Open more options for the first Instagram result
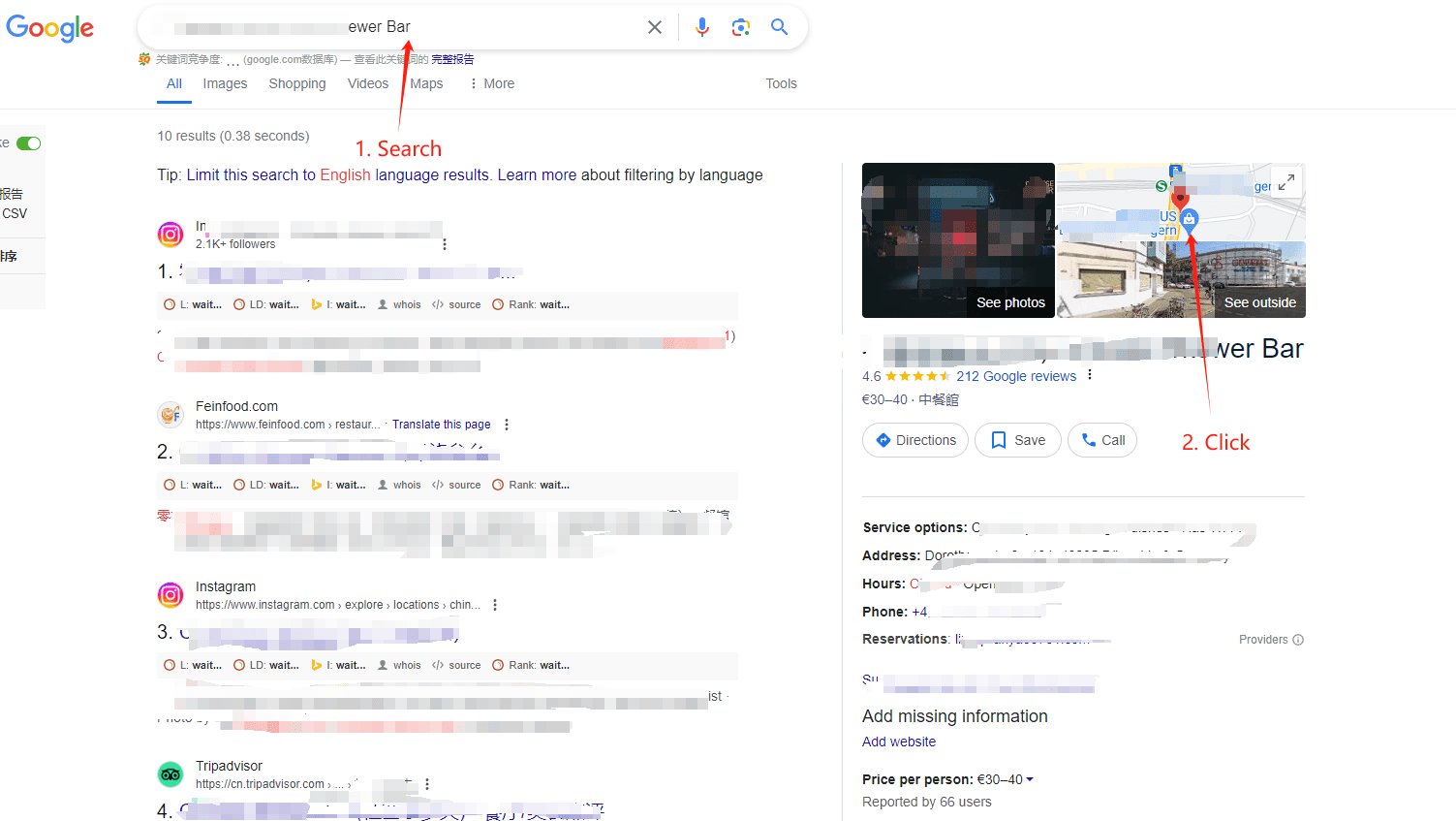The width and height of the screenshot is (1456, 821). tap(445, 244)
